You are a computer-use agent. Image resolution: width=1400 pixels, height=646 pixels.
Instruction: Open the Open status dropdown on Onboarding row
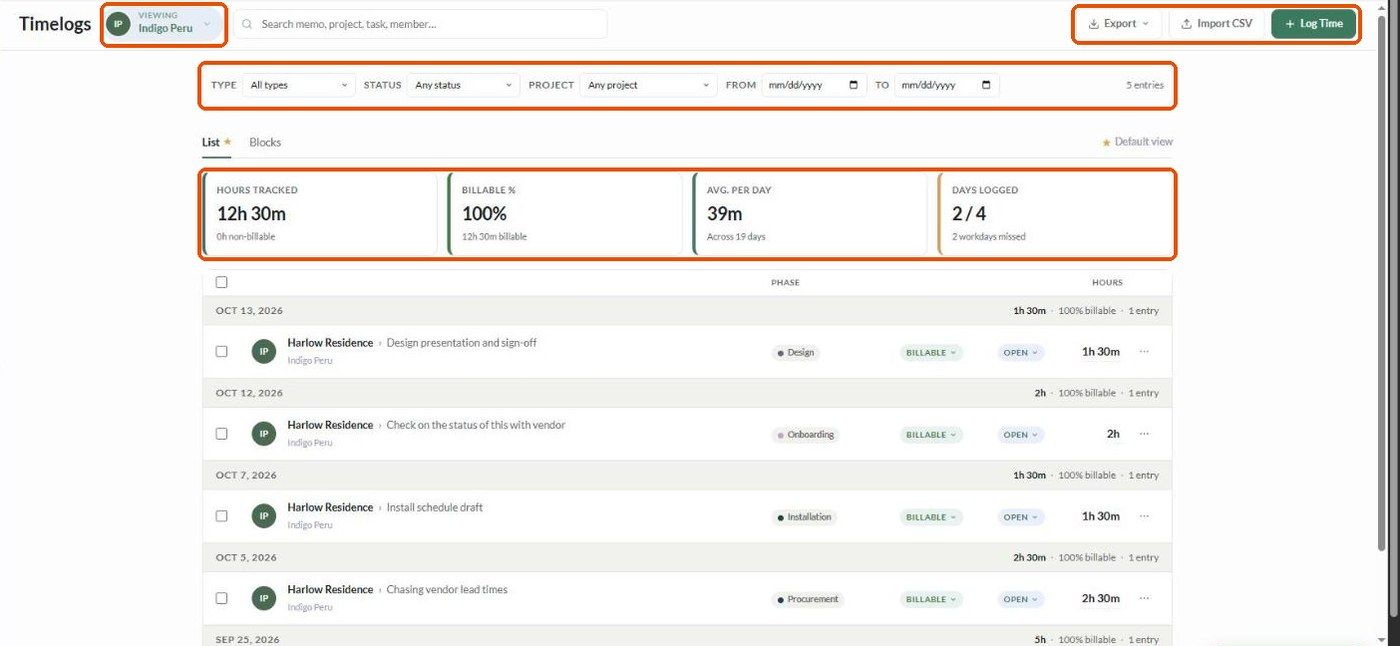pyautogui.click(x=1021, y=435)
